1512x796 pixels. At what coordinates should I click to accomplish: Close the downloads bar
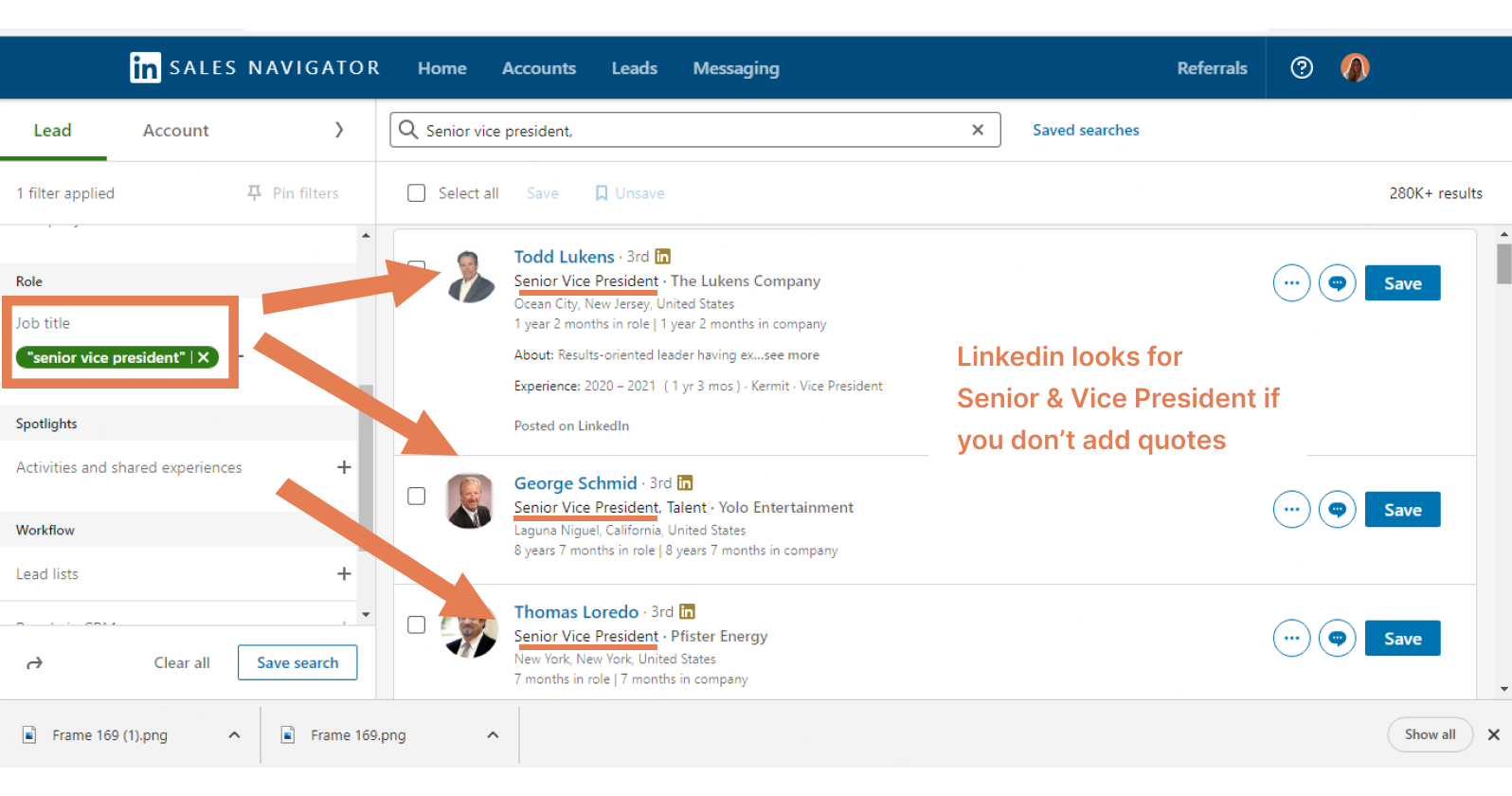1494,734
